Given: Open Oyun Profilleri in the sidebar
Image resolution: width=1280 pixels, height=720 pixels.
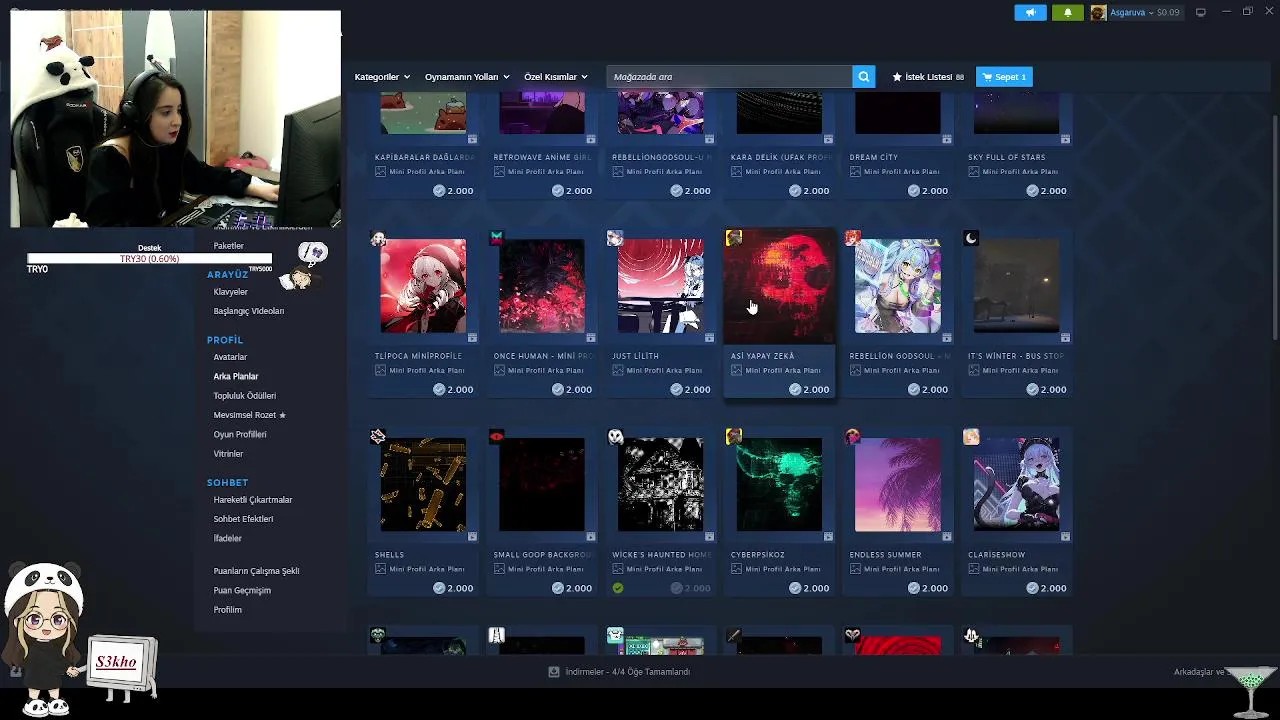Looking at the screenshot, I should pyautogui.click(x=240, y=435).
